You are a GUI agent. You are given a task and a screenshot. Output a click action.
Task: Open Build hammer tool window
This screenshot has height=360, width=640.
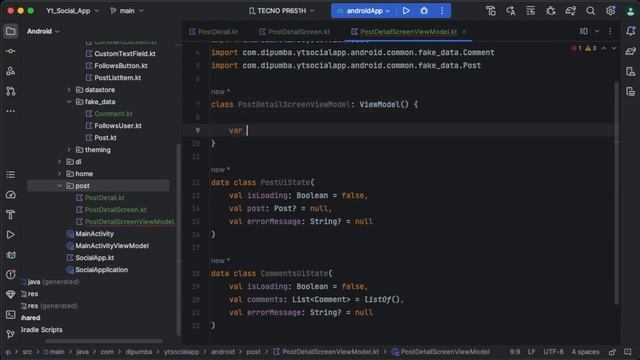point(11,215)
